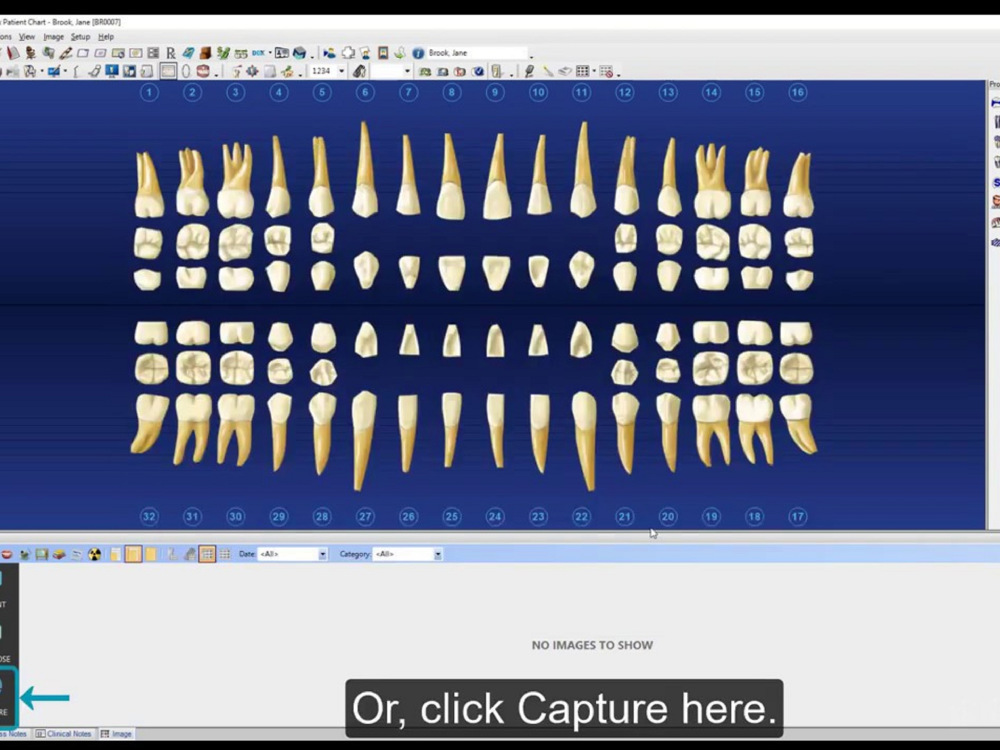
Task: Select tooth number 8 label
Action: 452,92
